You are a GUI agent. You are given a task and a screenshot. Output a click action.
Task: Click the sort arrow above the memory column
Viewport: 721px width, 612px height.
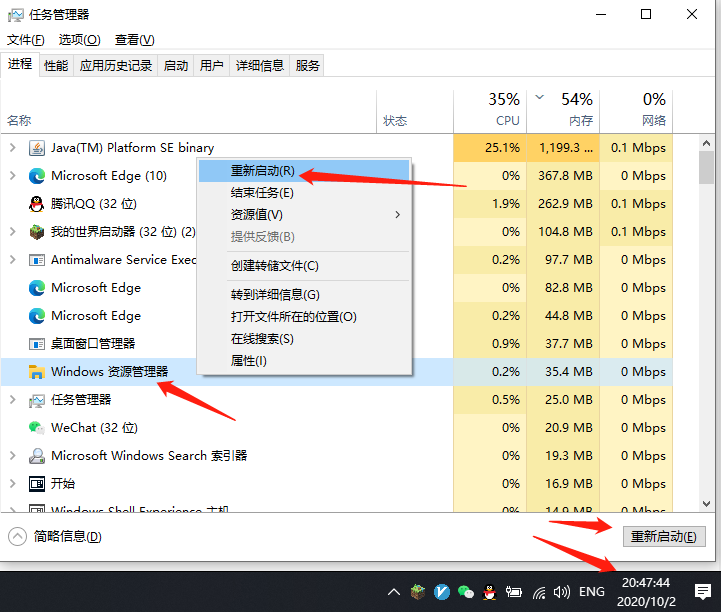click(x=540, y=97)
